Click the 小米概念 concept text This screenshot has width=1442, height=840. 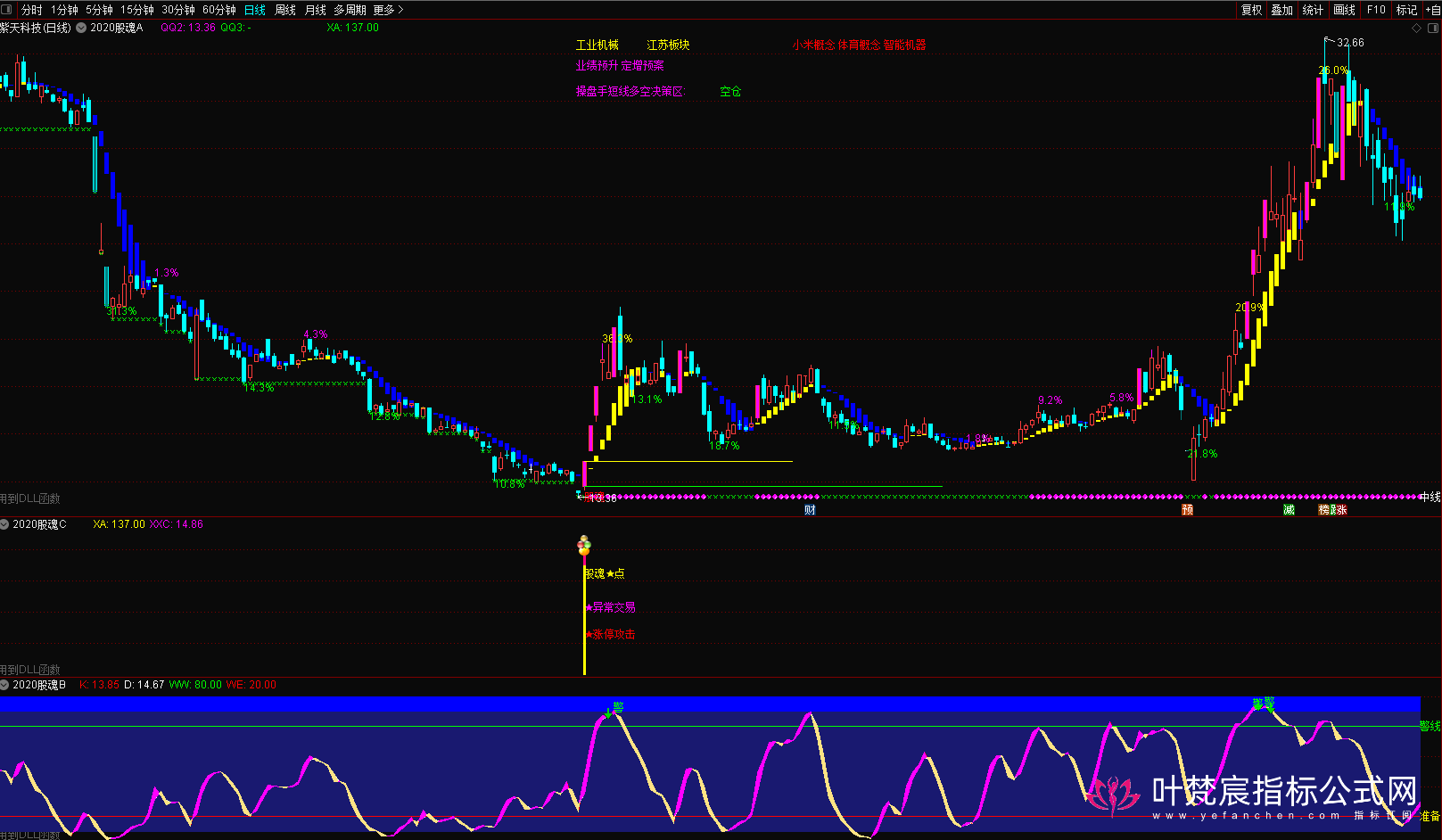point(812,45)
